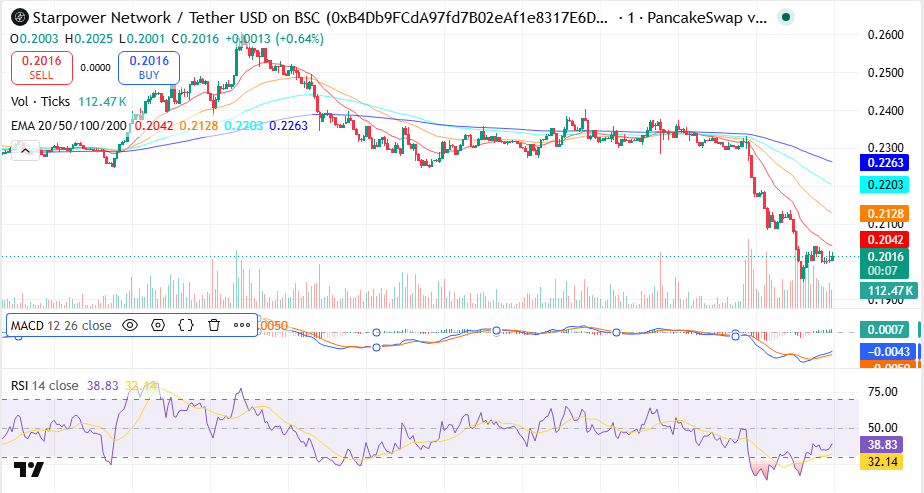The width and height of the screenshot is (924, 493).
Task: Remove MACD indicator with trash icon
Action: (214, 325)
